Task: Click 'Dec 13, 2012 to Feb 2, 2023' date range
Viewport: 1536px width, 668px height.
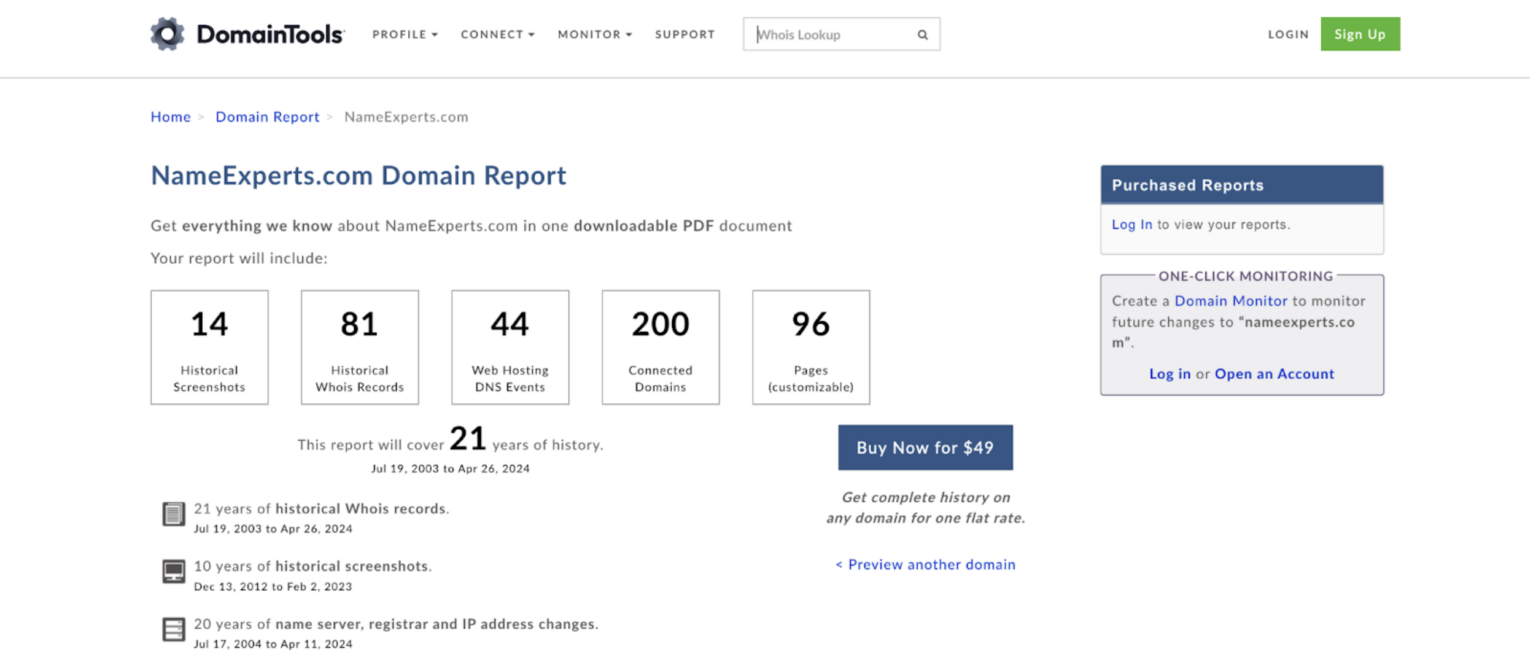Action: point(273,587)
